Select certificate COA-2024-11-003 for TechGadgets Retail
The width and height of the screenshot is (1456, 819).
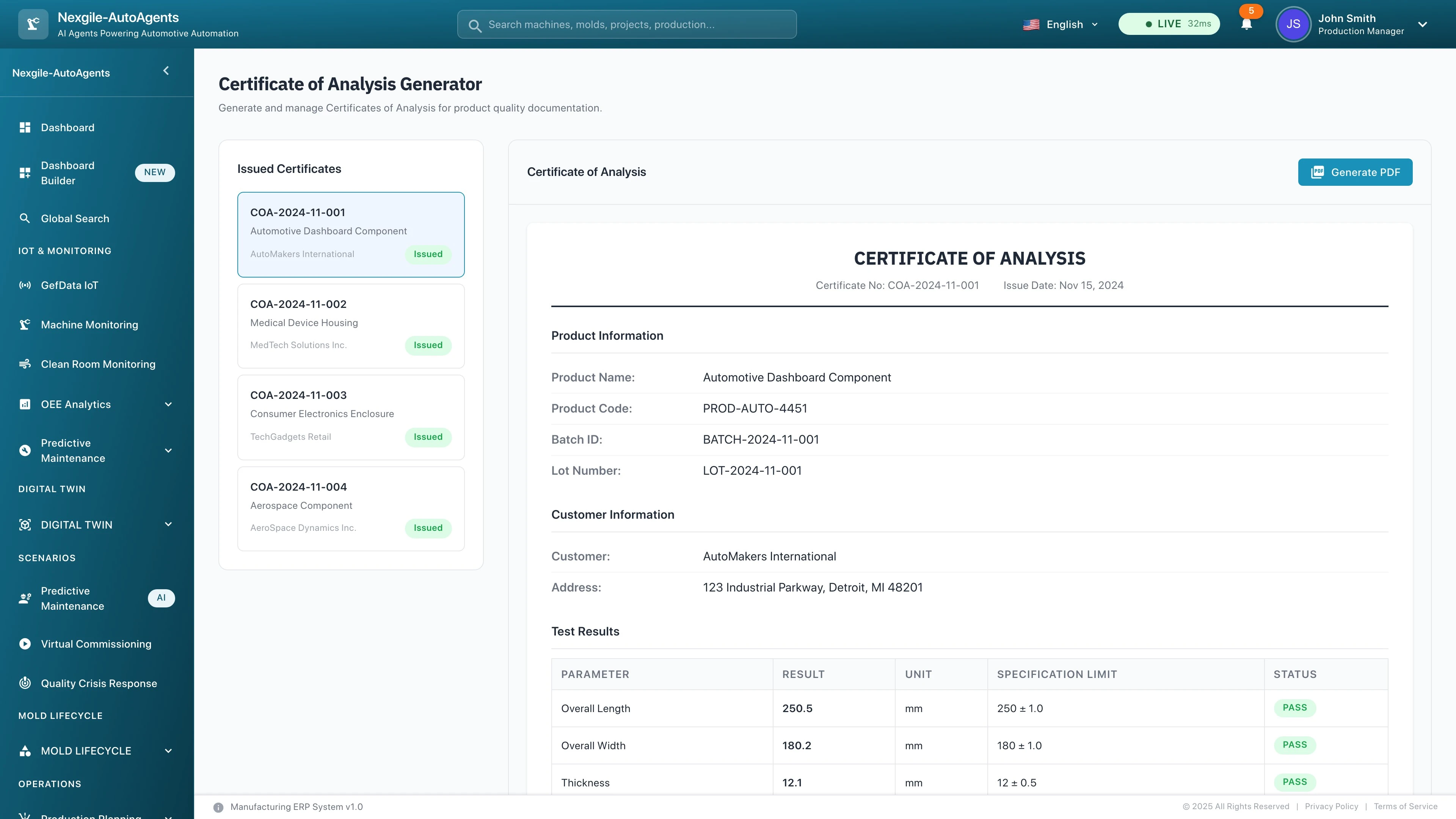click(x=350, y=417)
